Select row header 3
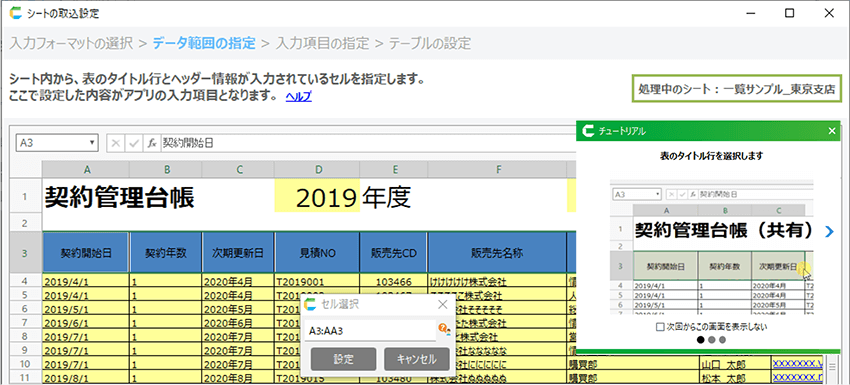 [25, 252]
